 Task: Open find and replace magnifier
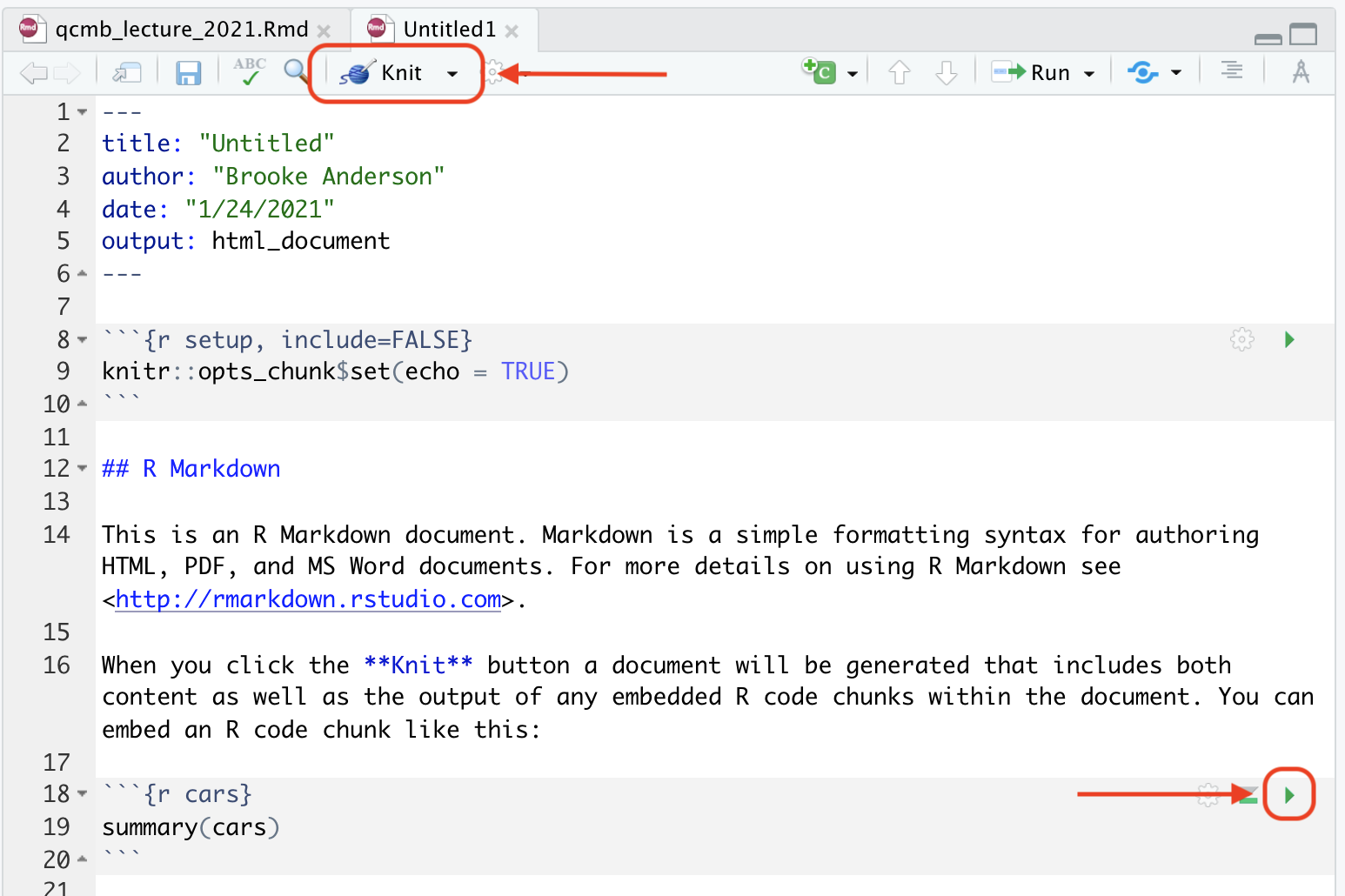pos(297,71)
